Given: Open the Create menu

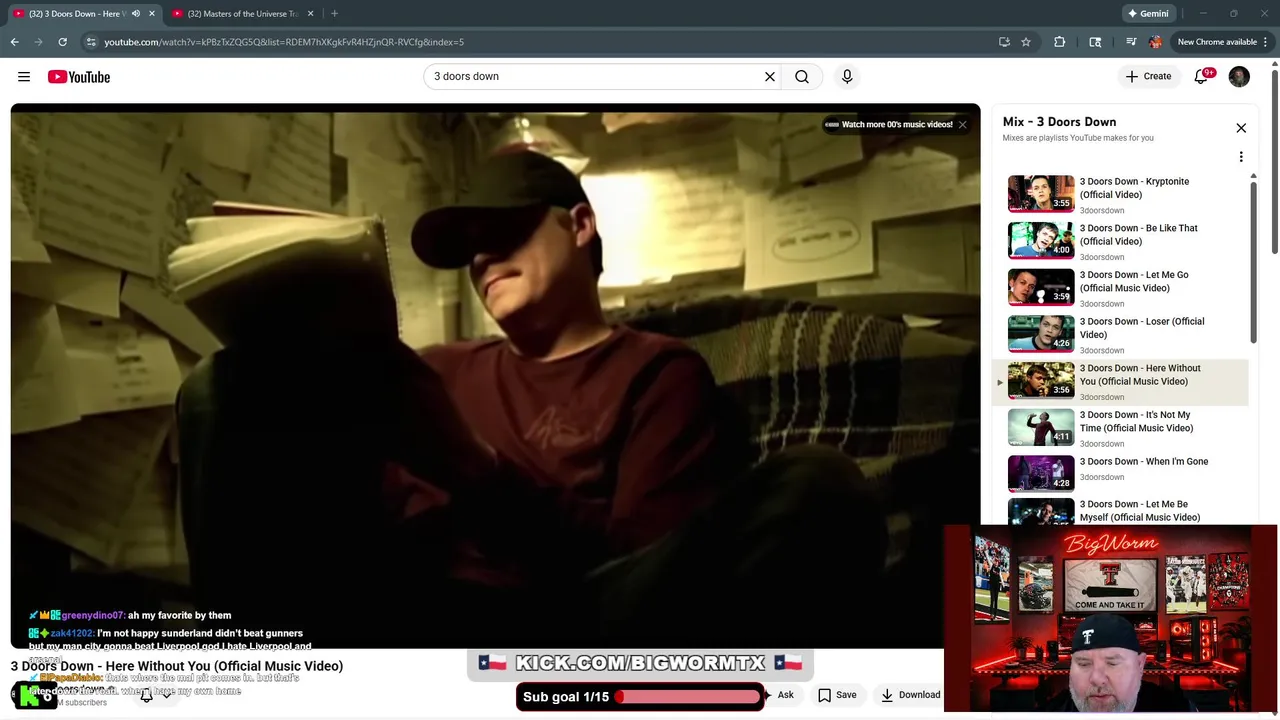Looking at the screenshot, I should coord(1148,76).
